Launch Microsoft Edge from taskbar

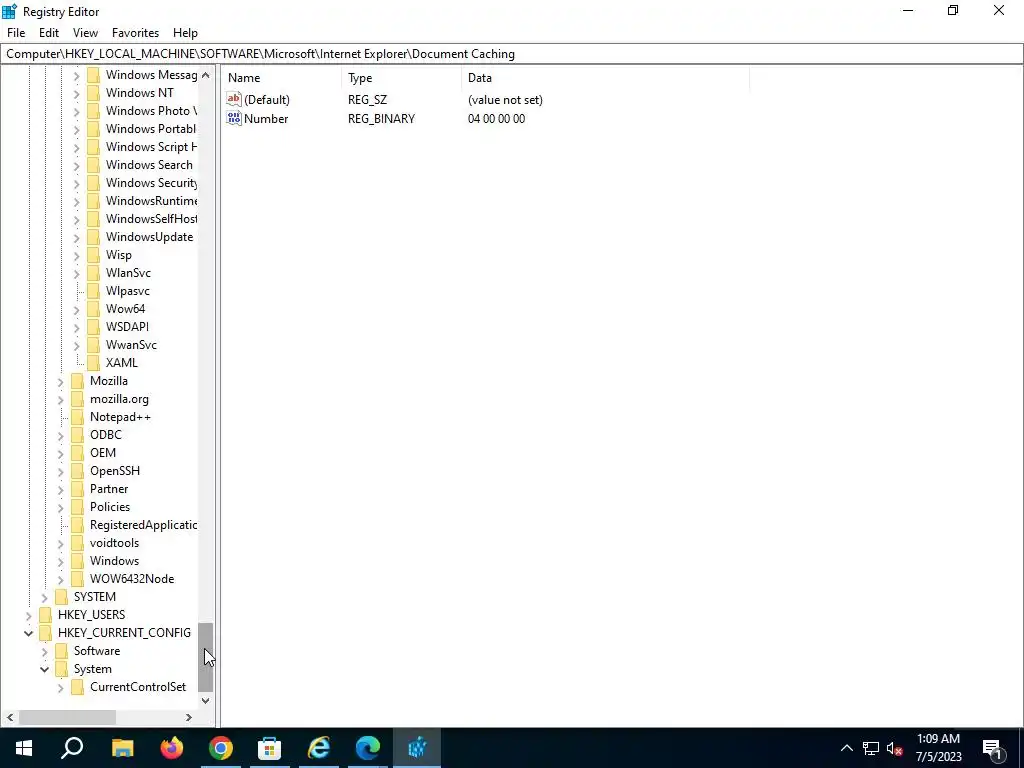point(368,748)
